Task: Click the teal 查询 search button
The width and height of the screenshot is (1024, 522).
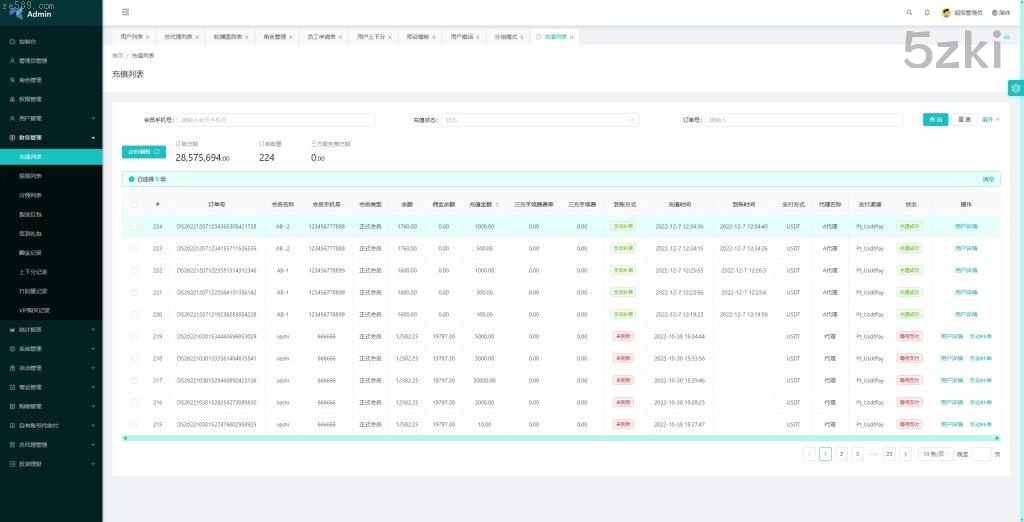Action: point(935,119)
